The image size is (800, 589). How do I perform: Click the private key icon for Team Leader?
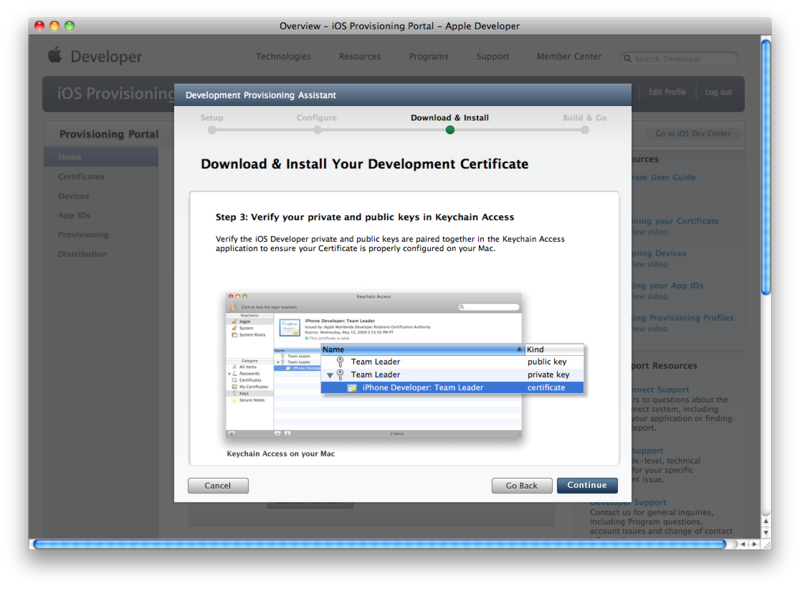coord(340,375)
